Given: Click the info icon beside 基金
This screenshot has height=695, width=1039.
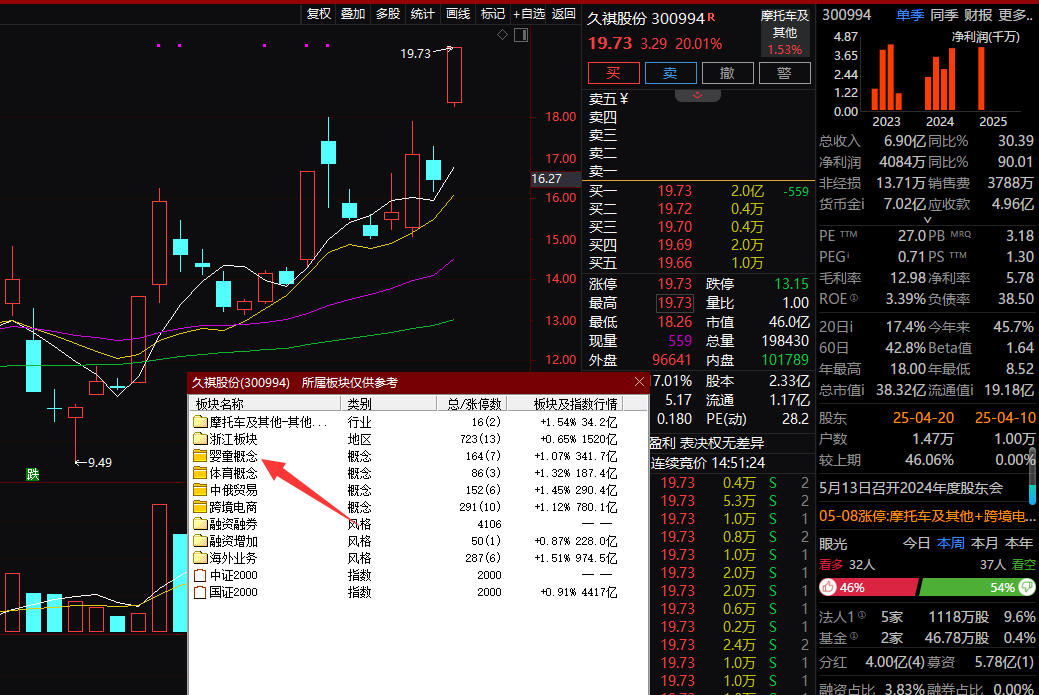Looking at the screenshot, I should [854, 637].
